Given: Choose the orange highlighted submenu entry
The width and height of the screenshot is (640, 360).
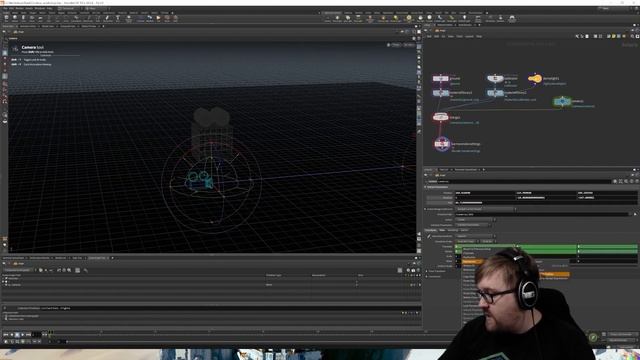Looking at the screenshot, I should [x=554, y=274].
